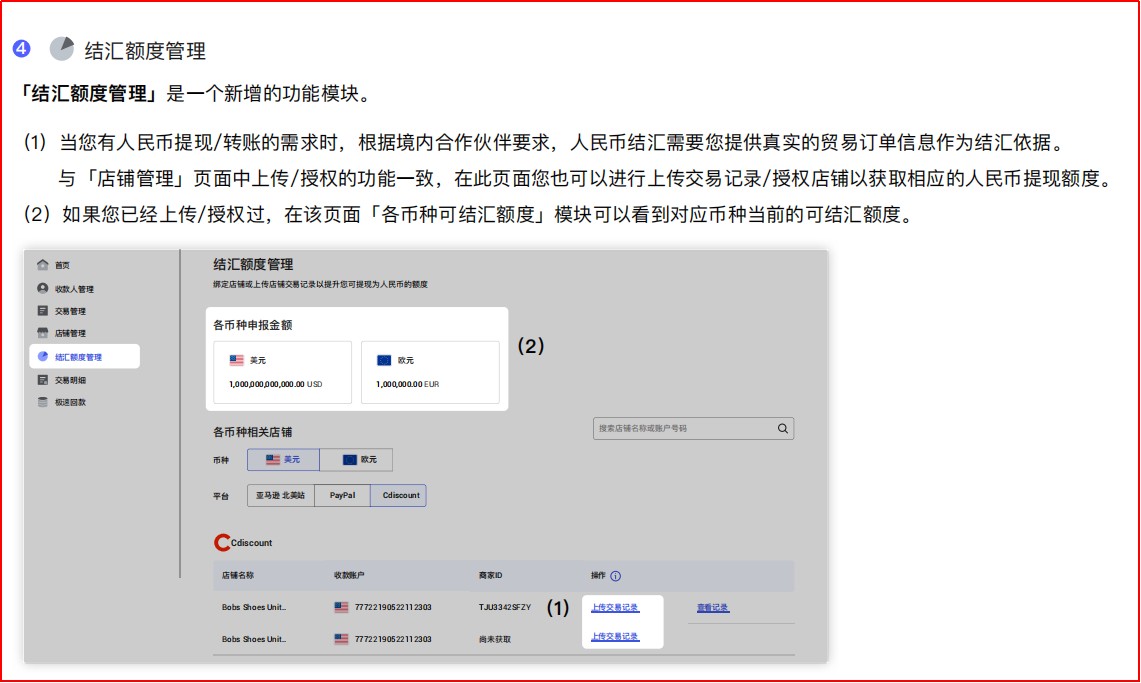Click the US flag beside account 7772219052112303
Image resolution: width=1141 pixels, height=683 pixels.
coord(339,609)
